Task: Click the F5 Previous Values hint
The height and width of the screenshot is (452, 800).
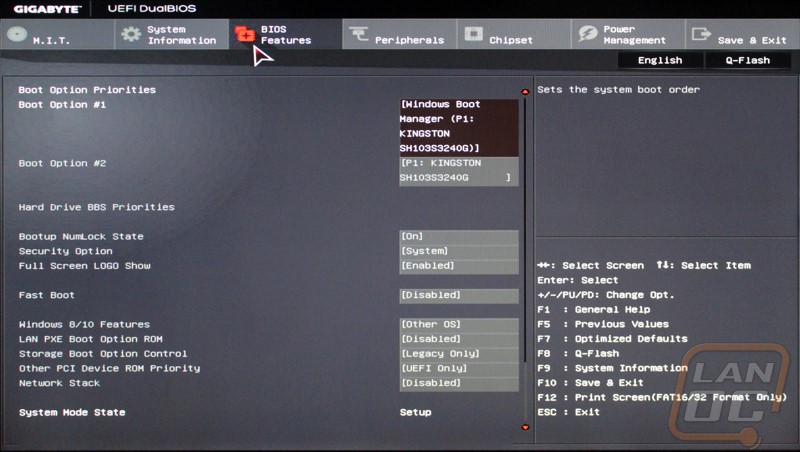Action: click(603, 324)
